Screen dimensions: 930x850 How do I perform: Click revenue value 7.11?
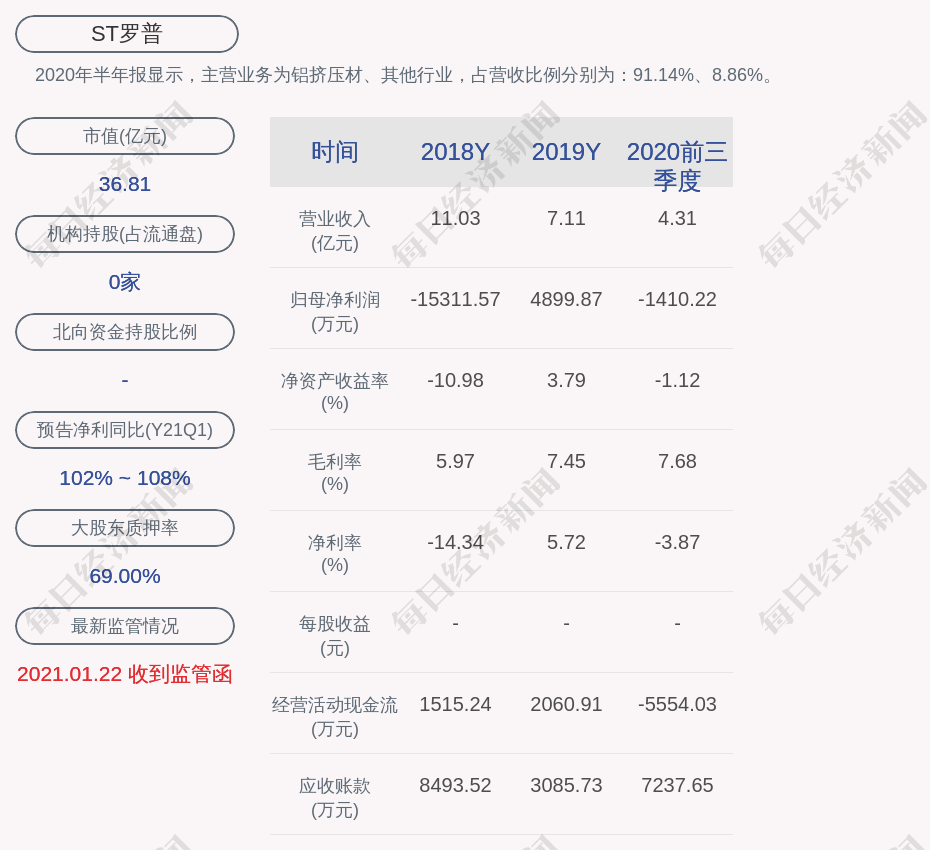click(x=566, y=218)
